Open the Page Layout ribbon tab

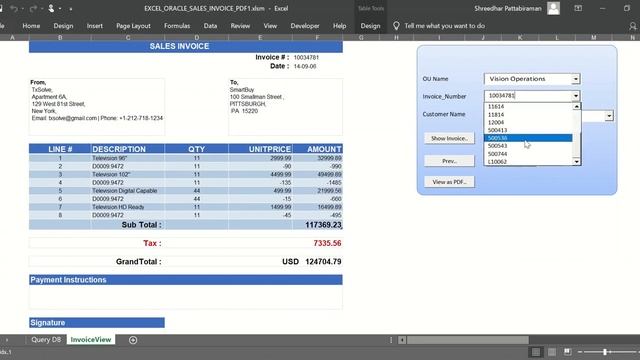(x=133, y=26)
